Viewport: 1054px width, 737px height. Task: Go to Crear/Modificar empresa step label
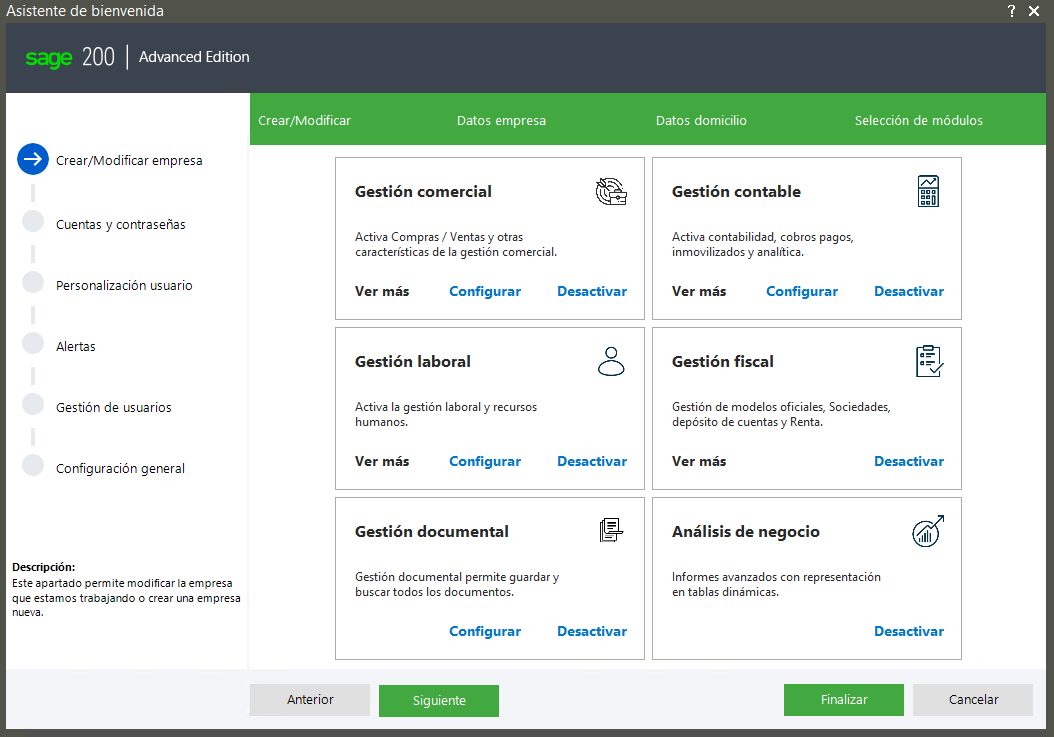129,161
